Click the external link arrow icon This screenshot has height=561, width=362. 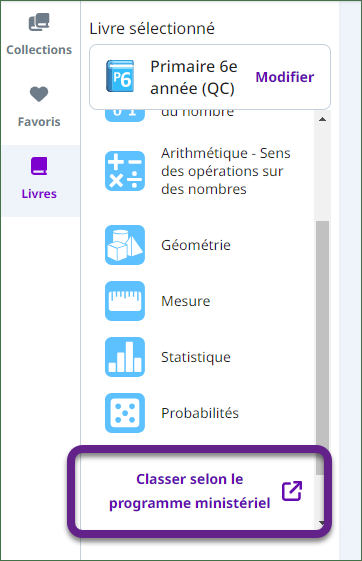pos(292,491)
